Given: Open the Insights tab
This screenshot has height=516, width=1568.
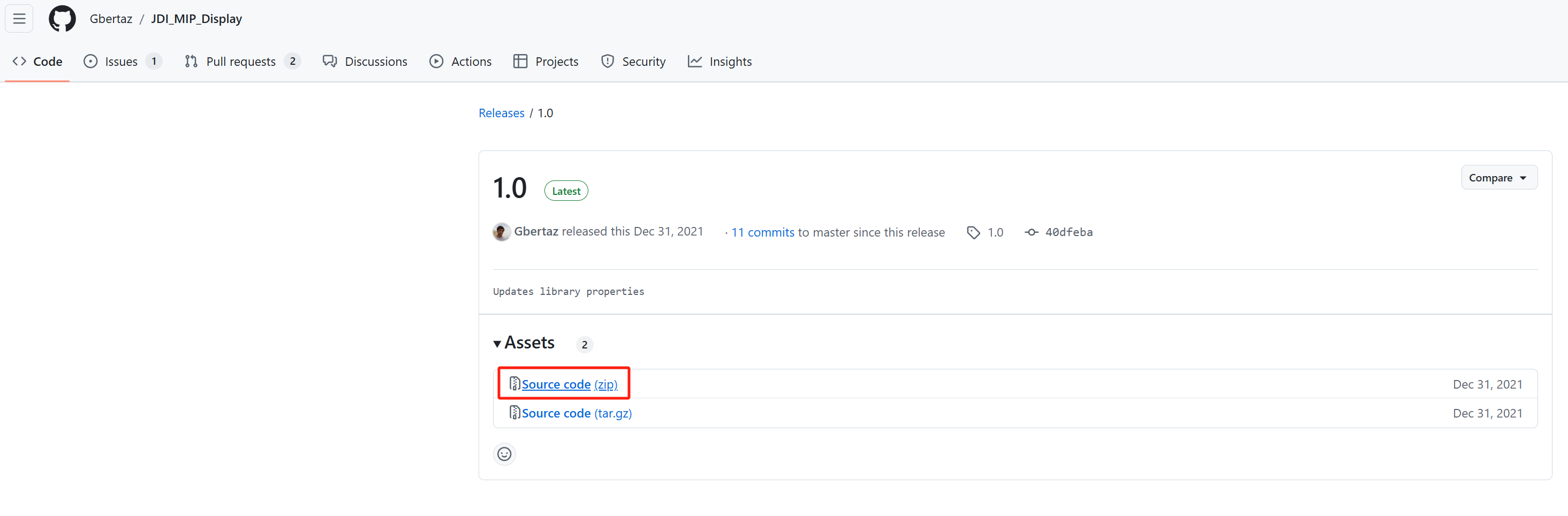Looking at the screenshot, I should (x=720, y=62).
